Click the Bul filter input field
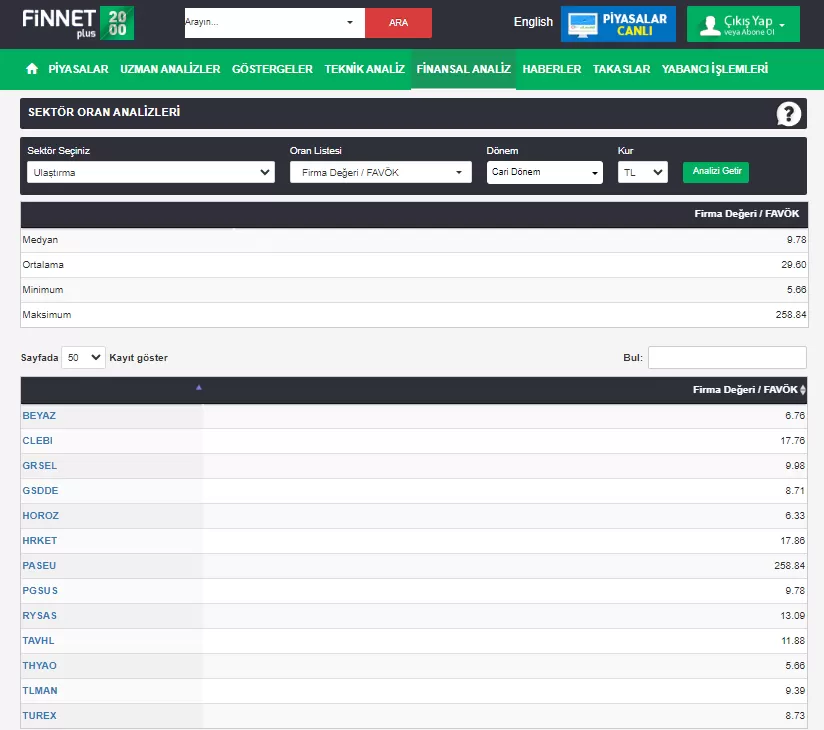This screenshot has height=730, width=824. click(x=727, y=357)
